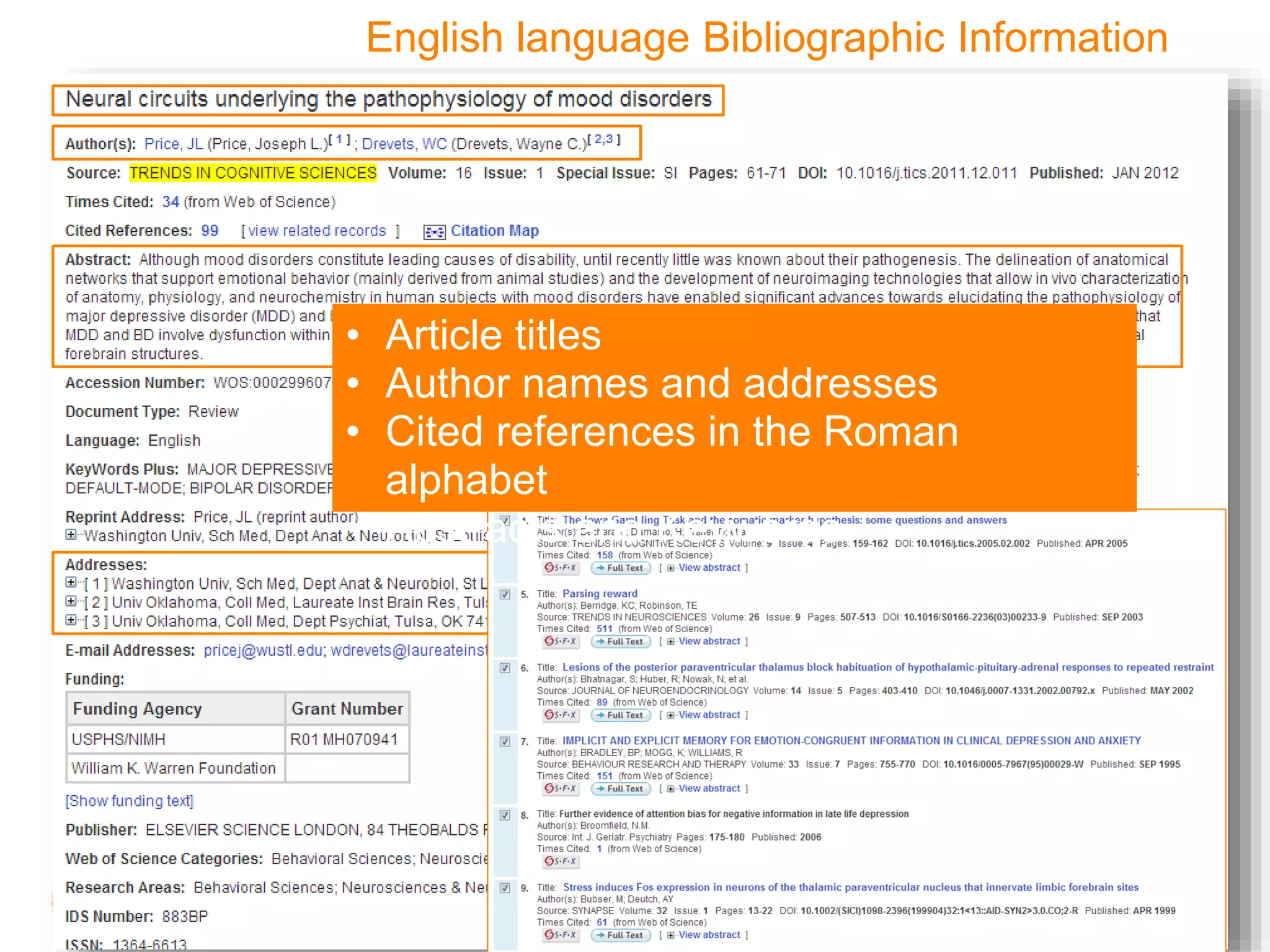The width and height of the screenshot is (1270, 952).
Task: Click the article title Neural circuits heading
Action: 389,100
